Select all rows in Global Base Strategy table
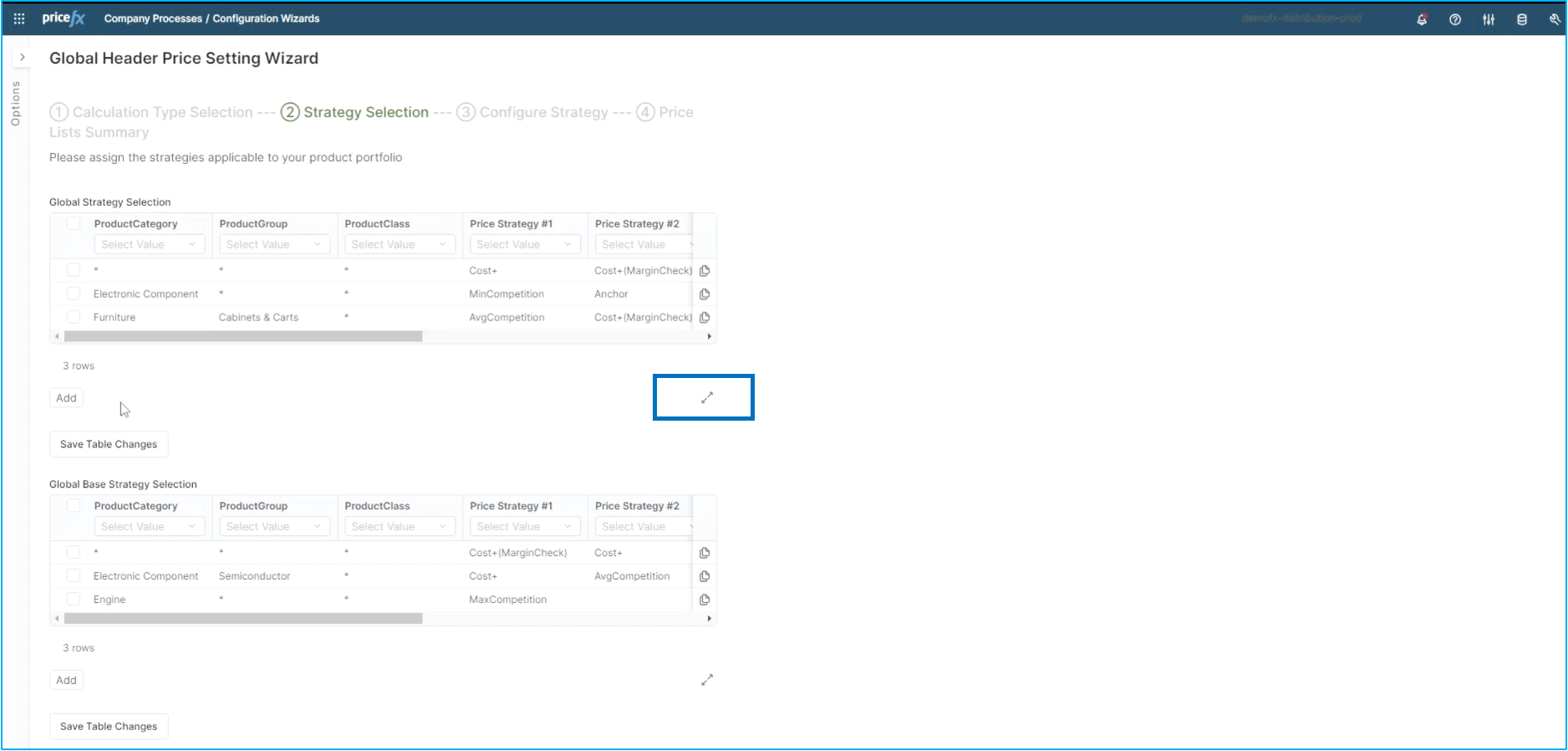 (74, 505)
